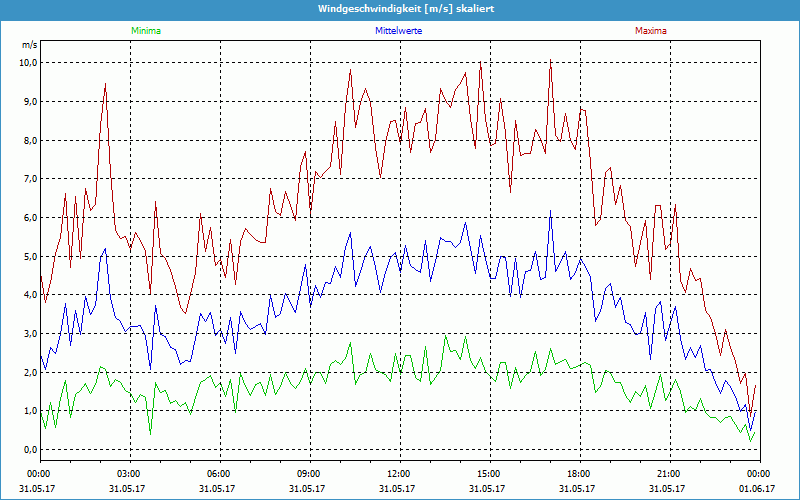Image resolution: width=800 pixels, height=500 pixels.
Task: Click the Minima legend label
Action: (146, 31)
